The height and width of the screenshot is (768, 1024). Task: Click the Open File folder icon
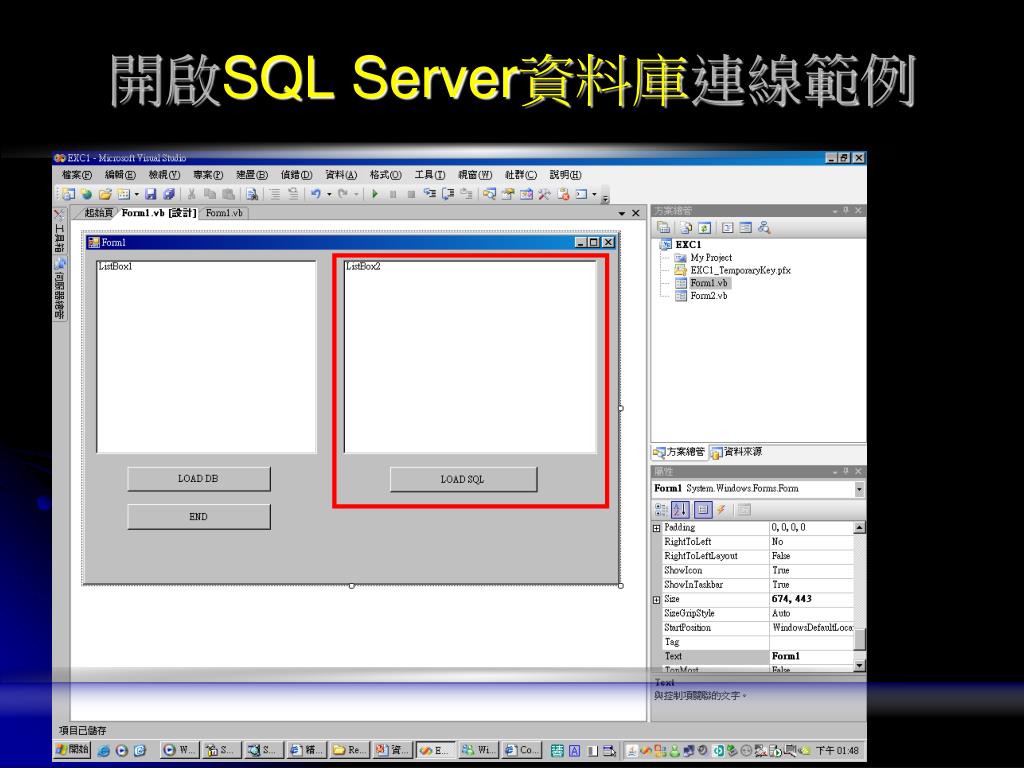[x=105, y=194]
